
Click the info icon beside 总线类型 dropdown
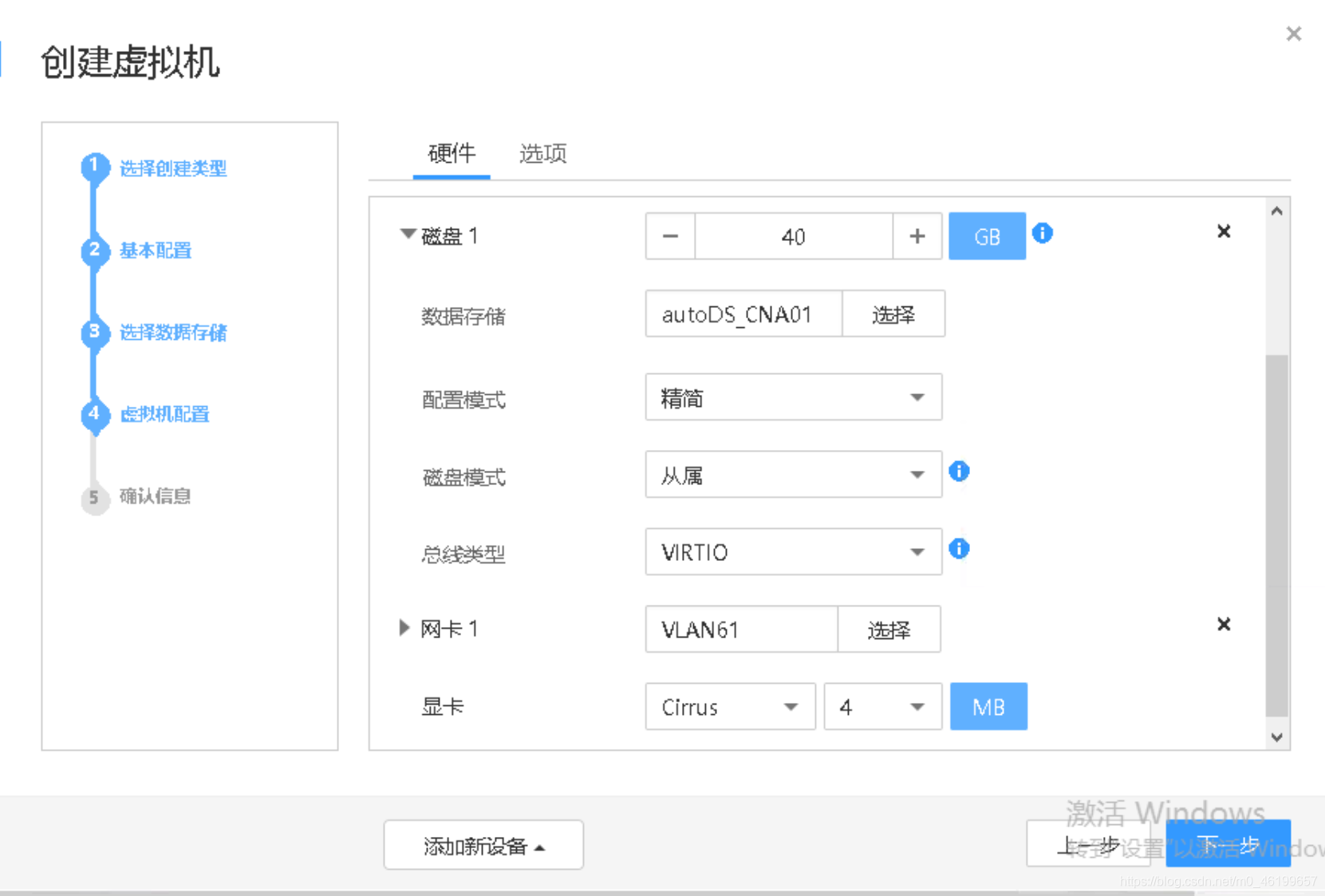(x=959, y=549)
